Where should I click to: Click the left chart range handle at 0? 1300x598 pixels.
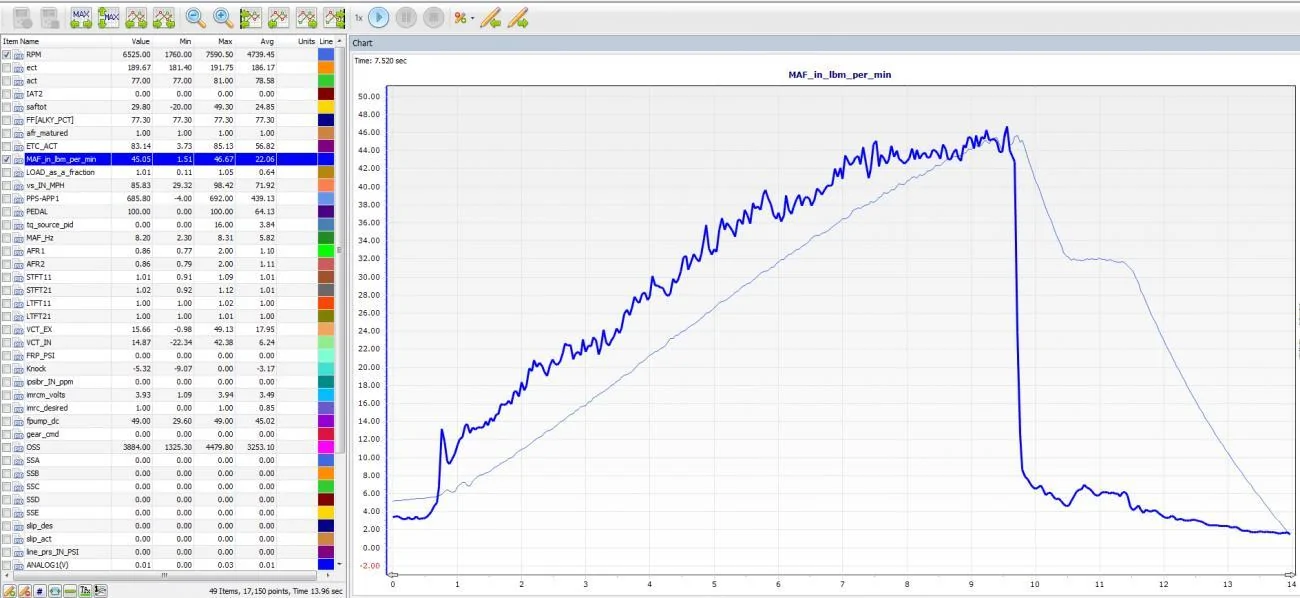tap(392, 575)
